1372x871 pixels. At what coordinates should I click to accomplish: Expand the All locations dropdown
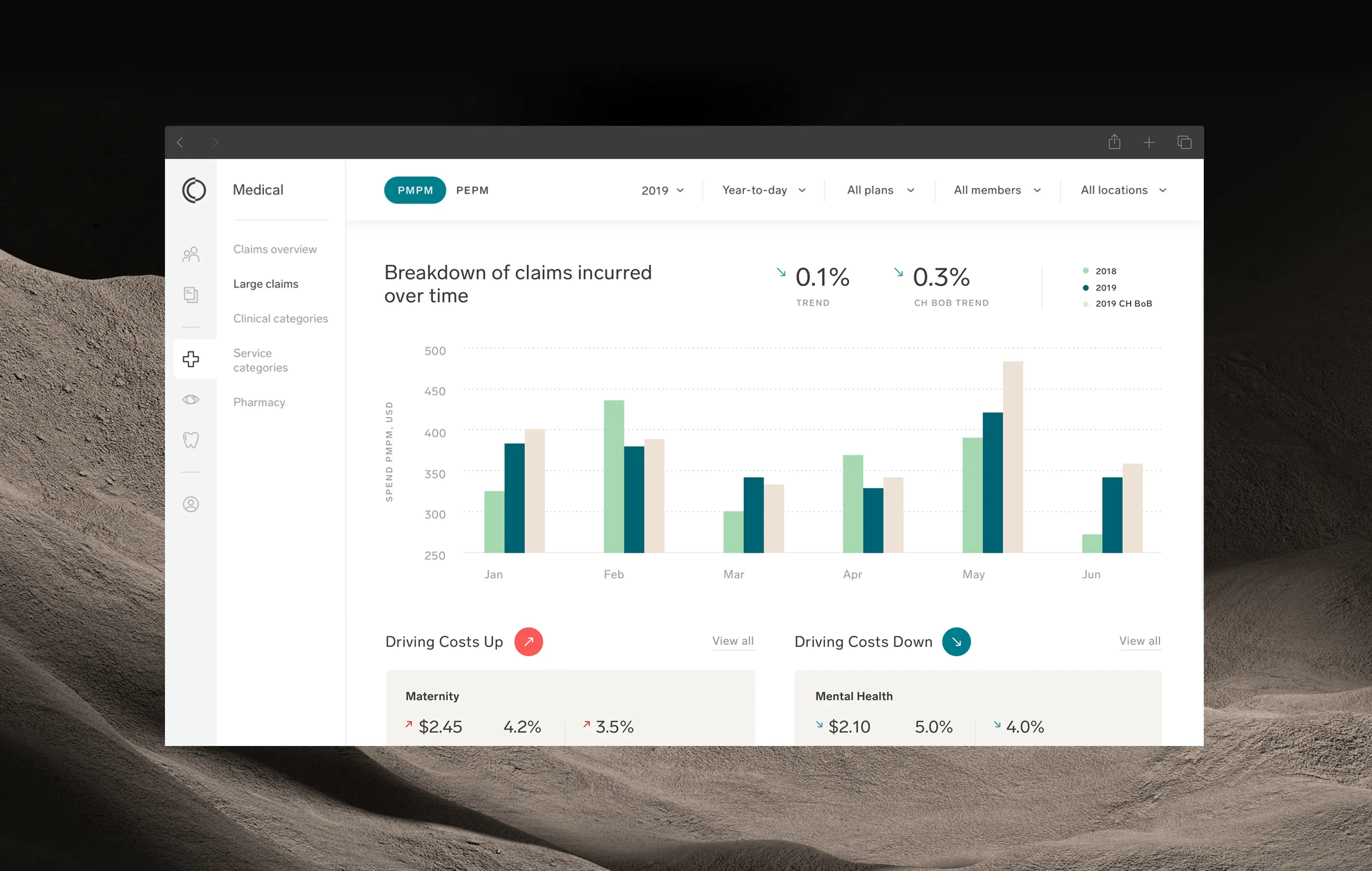coord(1123,190)
